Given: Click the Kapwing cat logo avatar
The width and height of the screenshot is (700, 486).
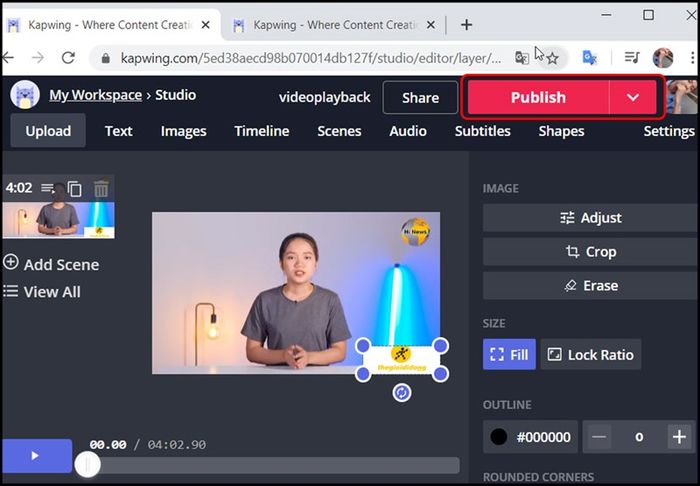Looking at the screenshot, I should (25, 95).
